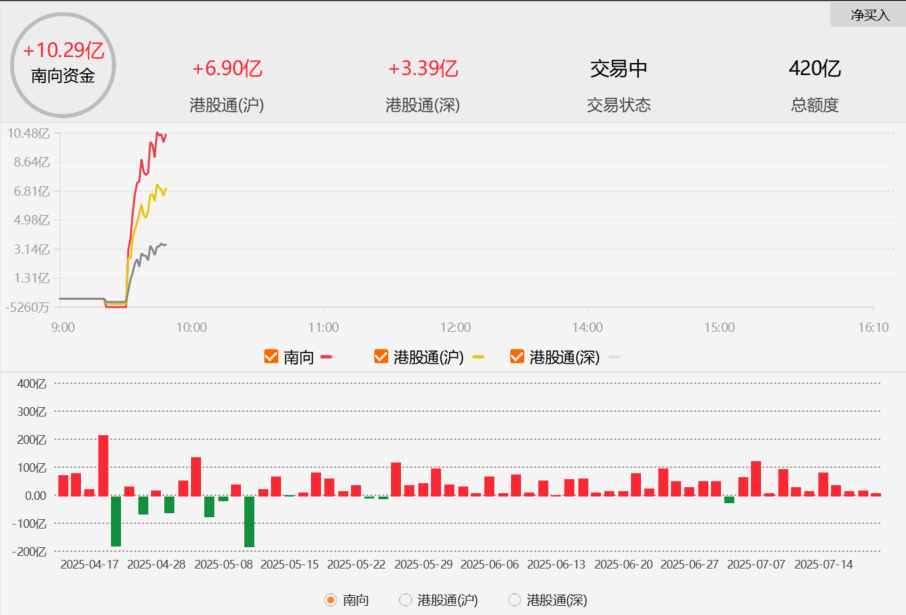Screen dimensions: 906x615
Task: Click the 2025-07-14 date axis label
Action: [x=823, y=565]
